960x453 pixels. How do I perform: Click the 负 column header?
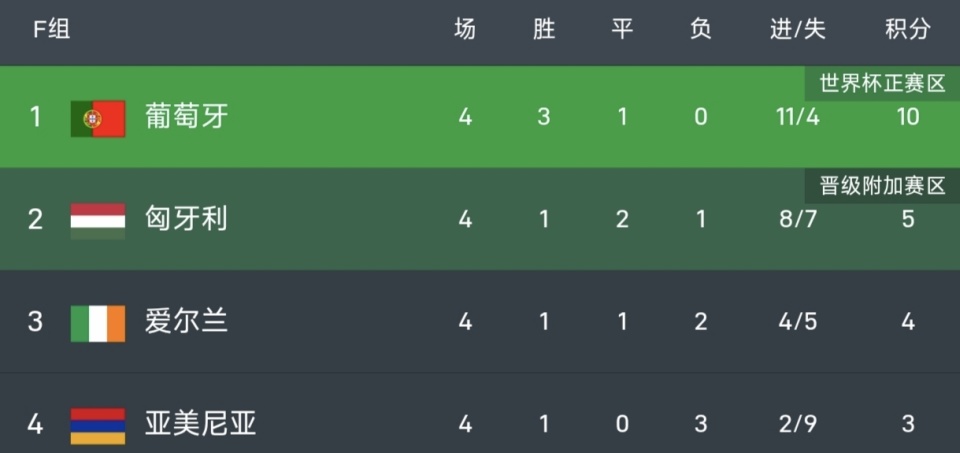[x=700, y=30]
